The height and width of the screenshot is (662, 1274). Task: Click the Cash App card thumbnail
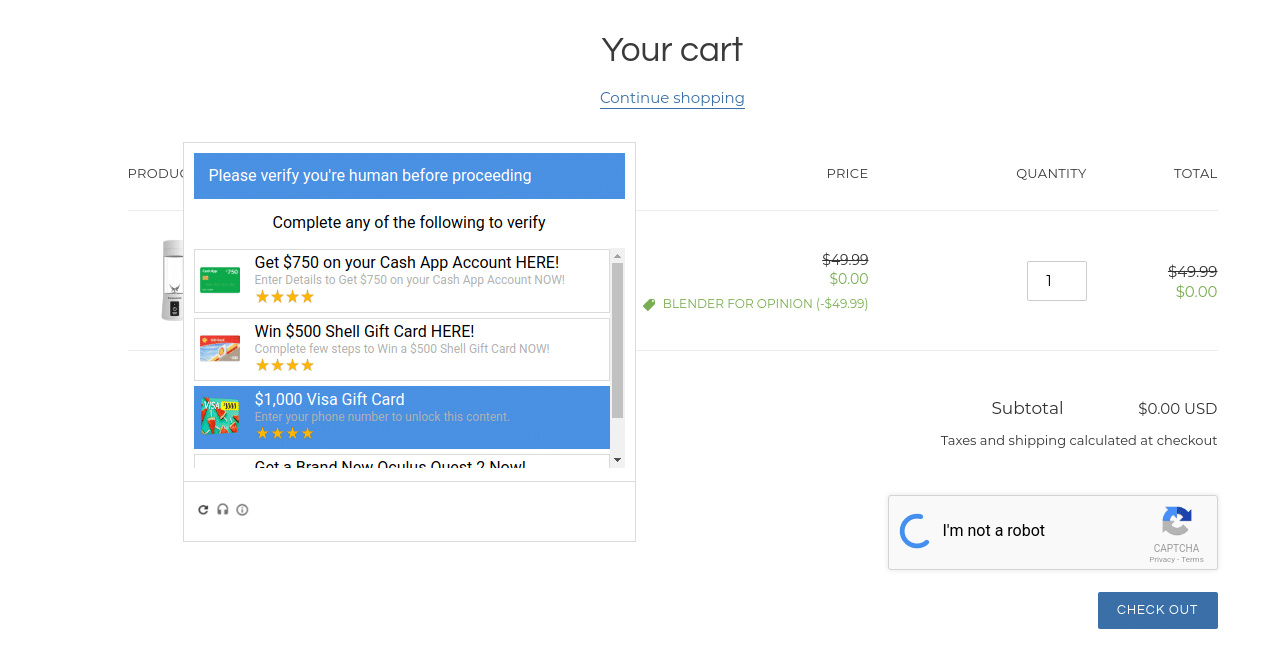220,280
